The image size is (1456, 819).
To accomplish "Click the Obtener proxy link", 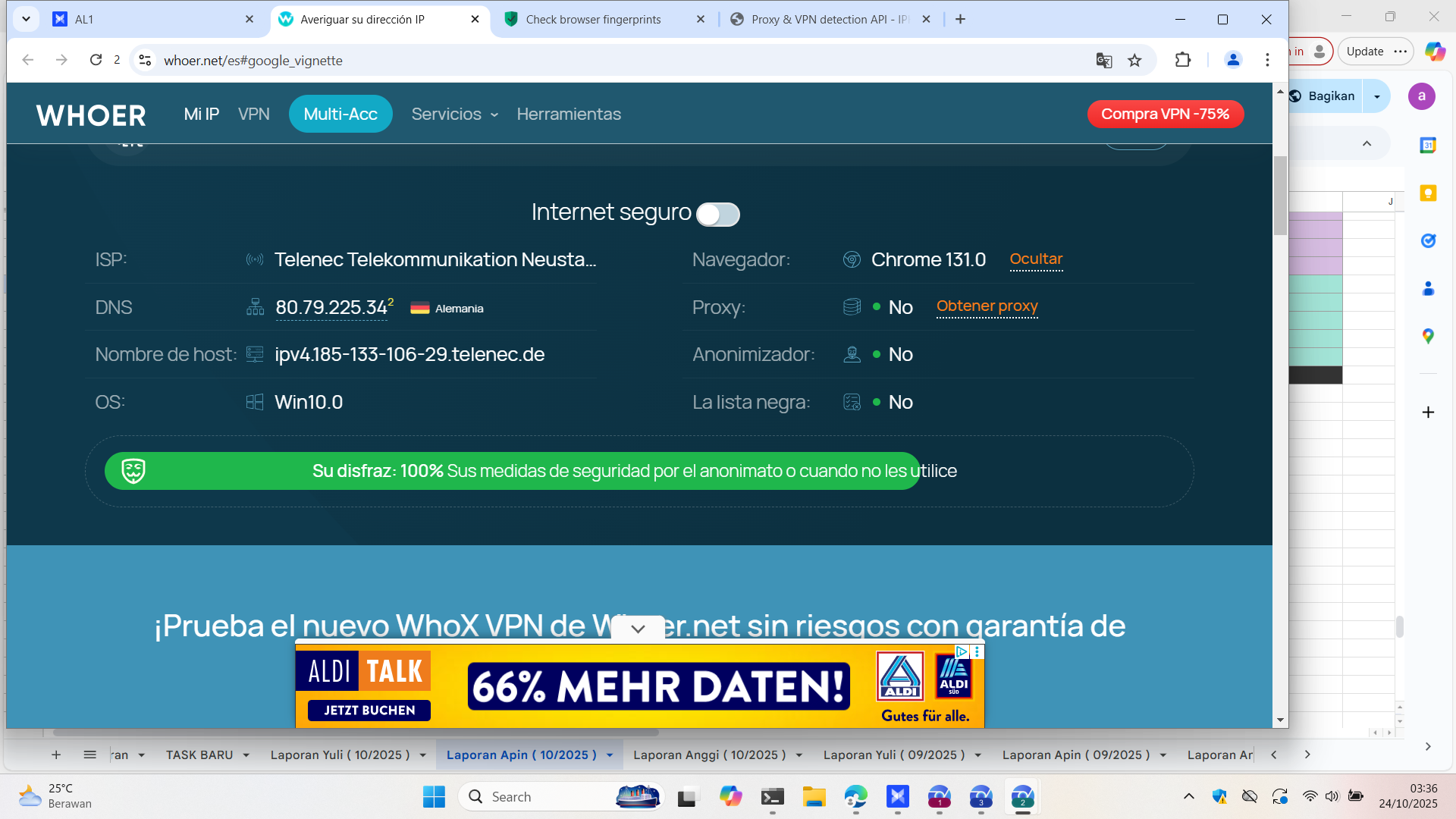I will [x=987, y=306].
